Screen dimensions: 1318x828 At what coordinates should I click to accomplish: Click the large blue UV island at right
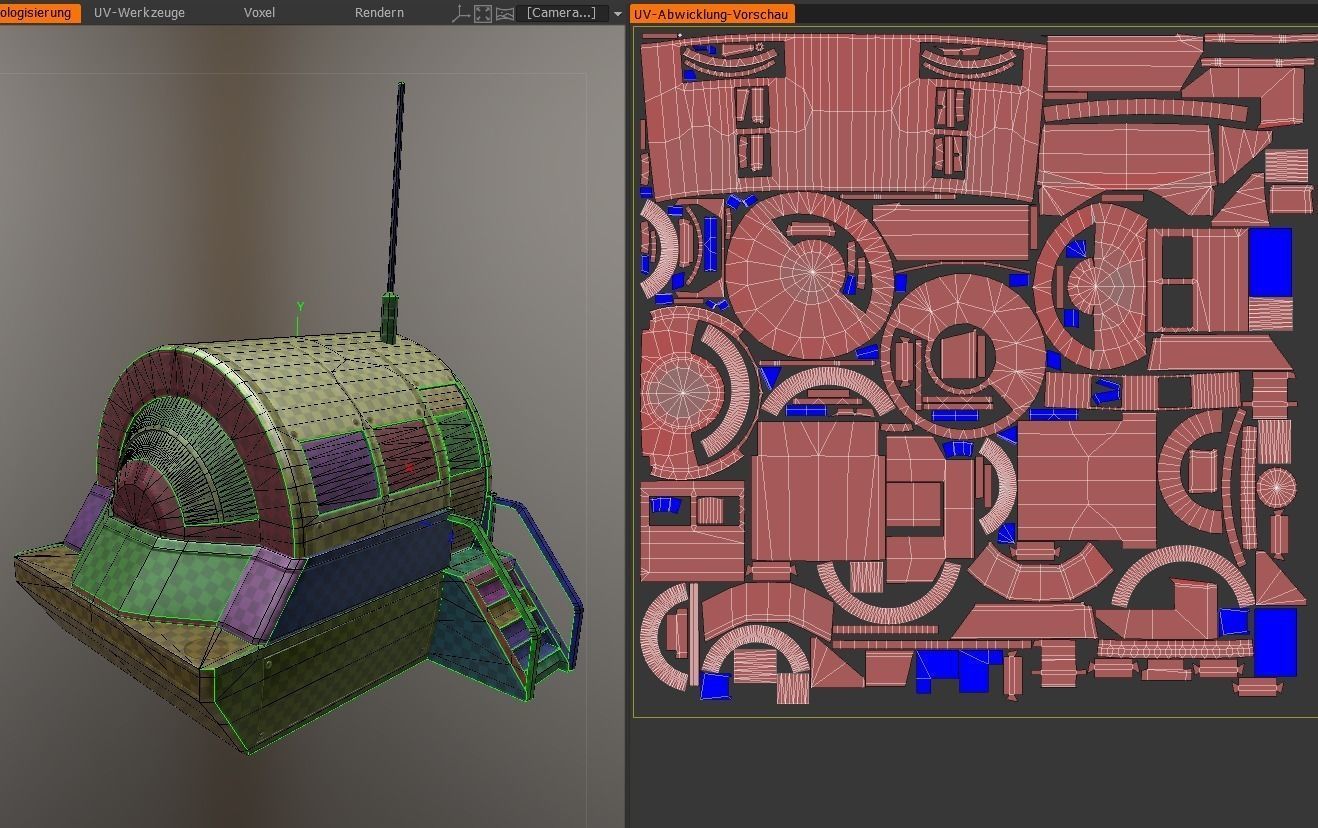pyautogui.click(x=1270, y=263)
